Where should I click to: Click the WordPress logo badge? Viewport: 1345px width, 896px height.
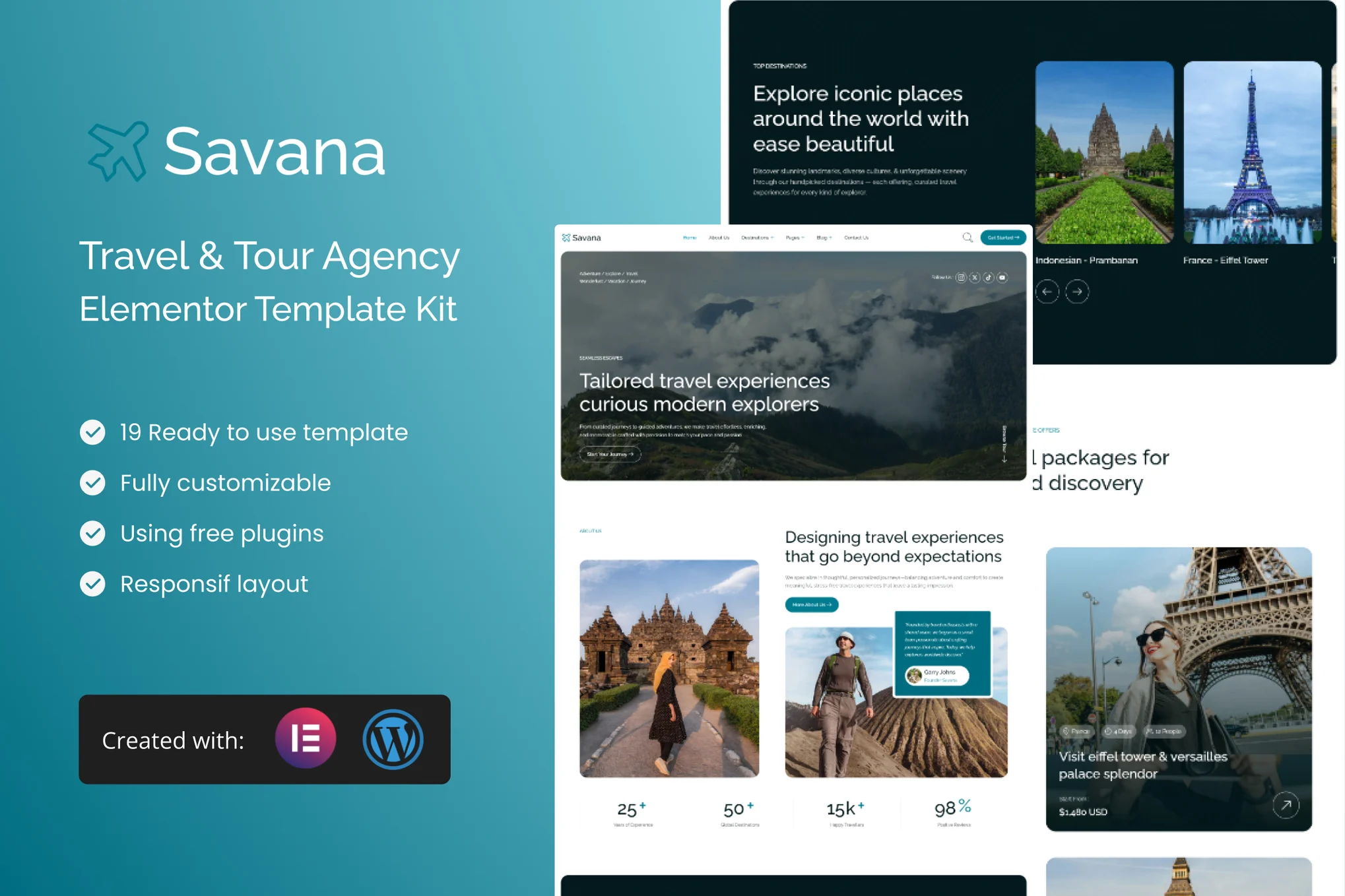[x=394, y=739]
